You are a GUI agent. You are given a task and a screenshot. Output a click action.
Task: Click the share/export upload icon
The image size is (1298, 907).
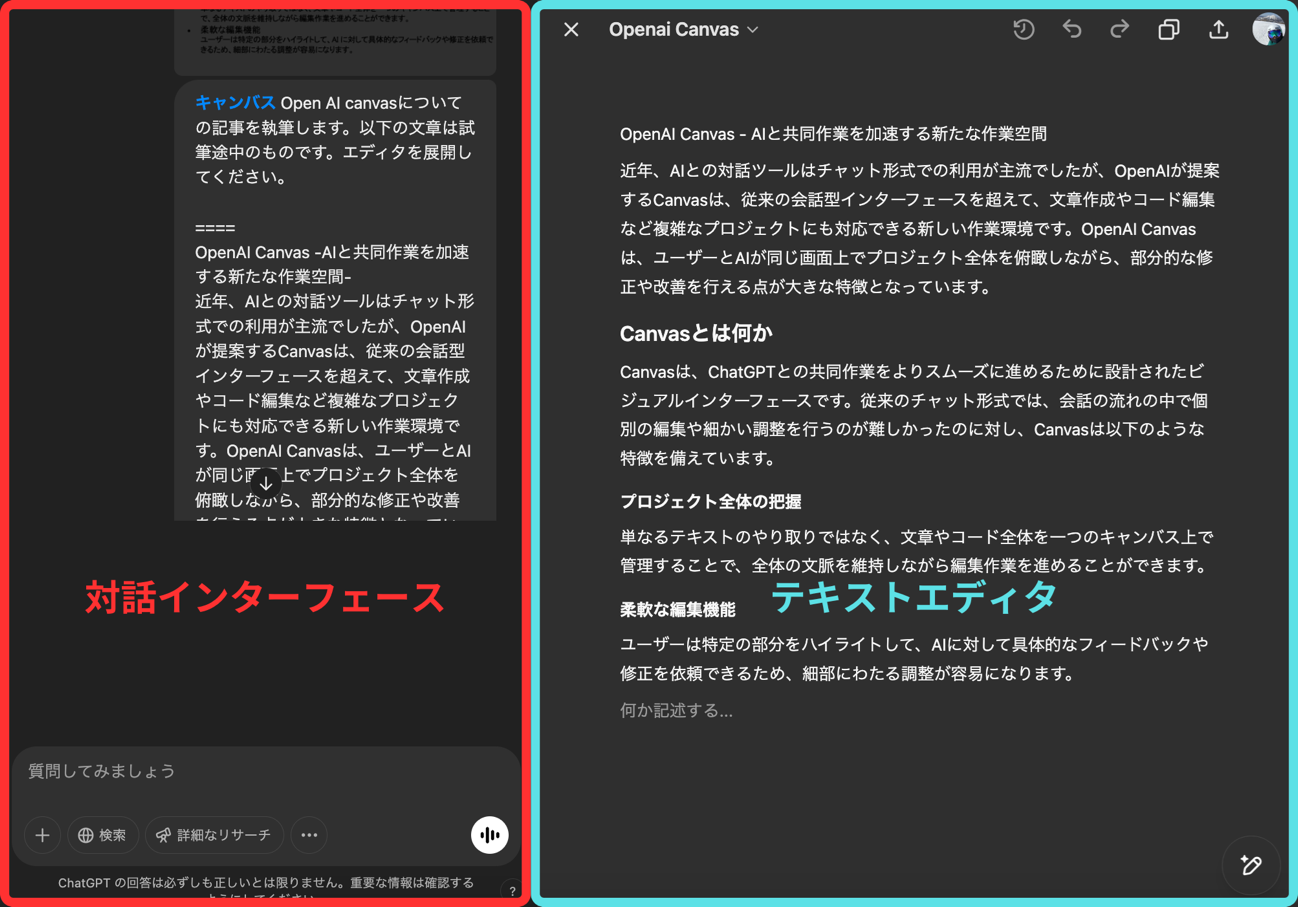point(1218,30)
